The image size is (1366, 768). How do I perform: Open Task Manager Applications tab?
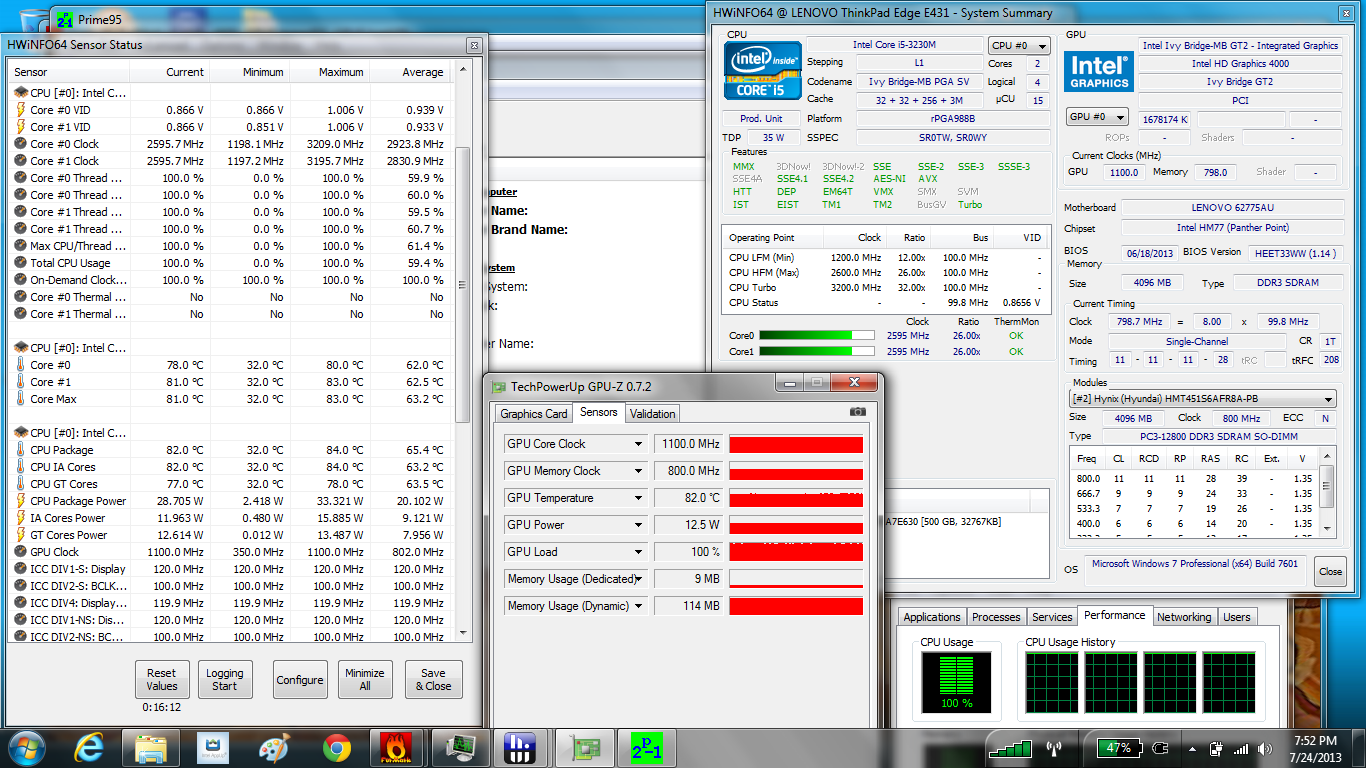coord(932,617)
